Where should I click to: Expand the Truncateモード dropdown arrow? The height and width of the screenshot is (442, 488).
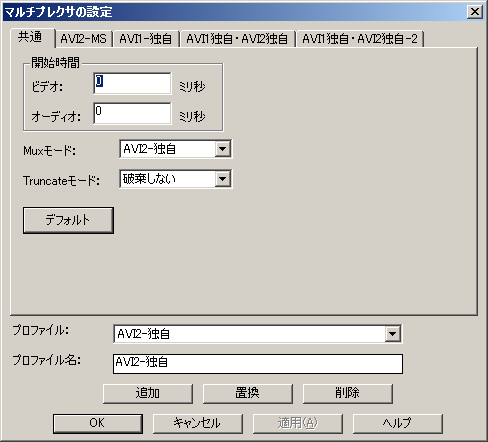(222, 179)
